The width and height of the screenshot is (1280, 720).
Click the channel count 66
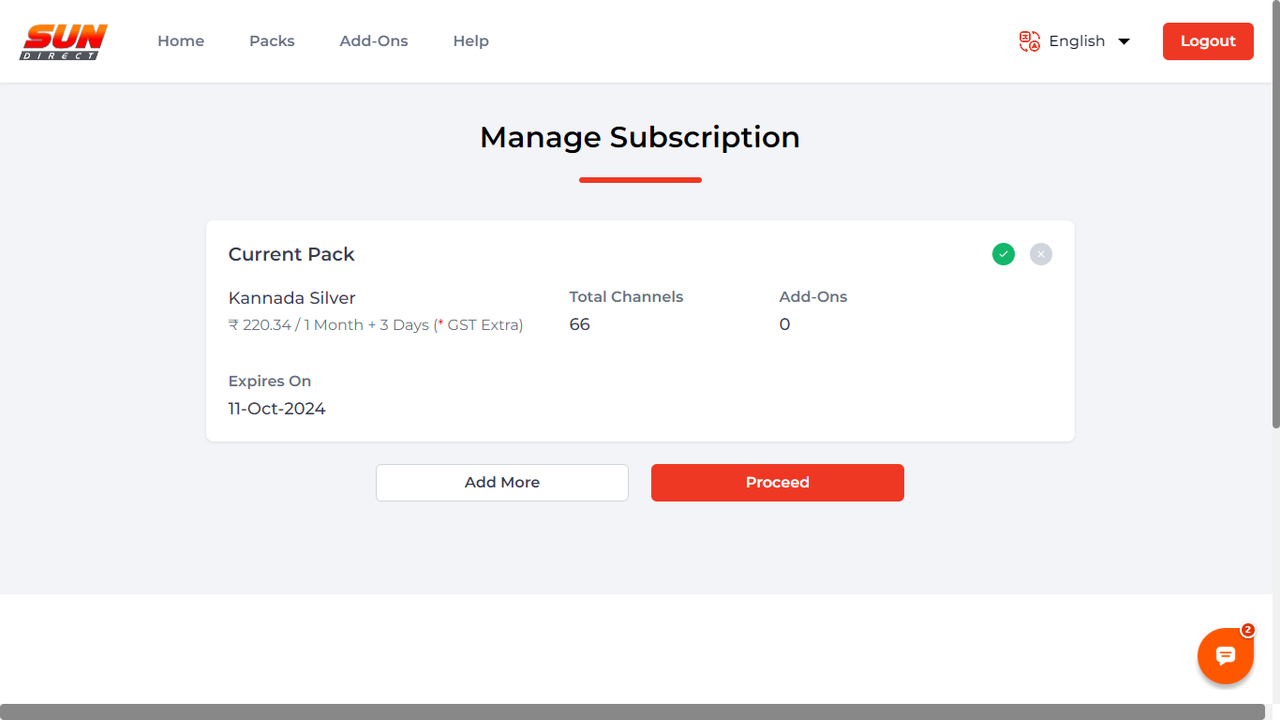pyautogui.click(x=579, y=324)
